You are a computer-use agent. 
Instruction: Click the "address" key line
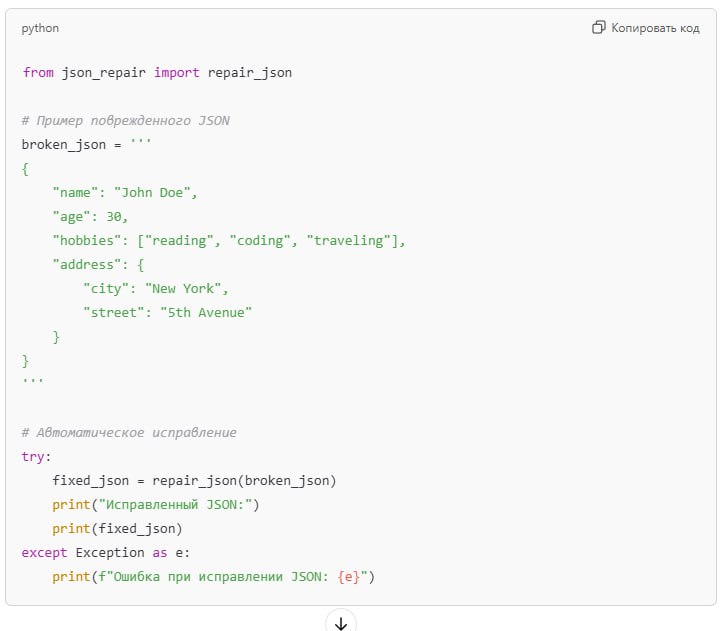click(98, 264)
